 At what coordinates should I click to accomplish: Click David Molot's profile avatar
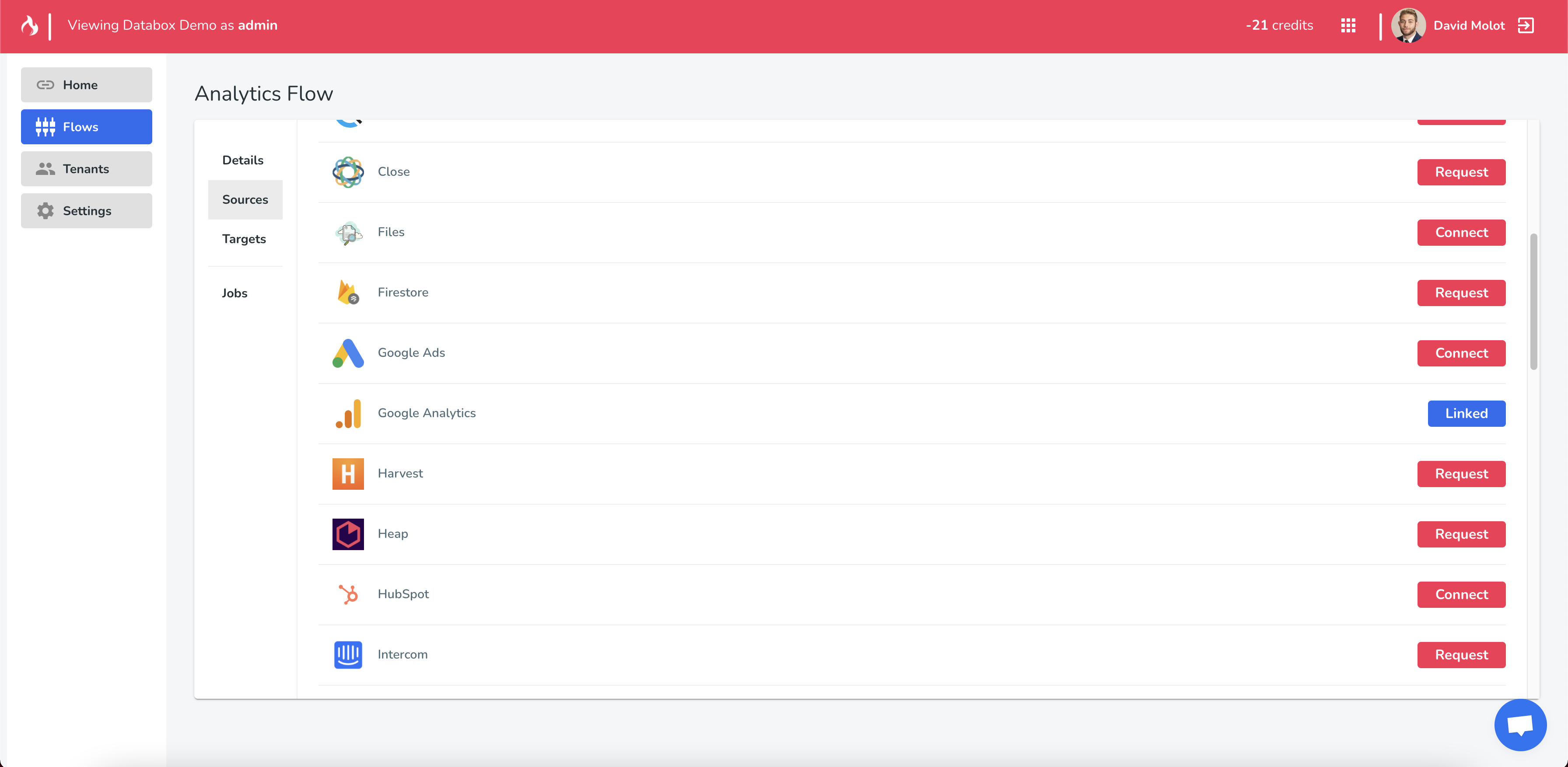(x=1408, y=25)
